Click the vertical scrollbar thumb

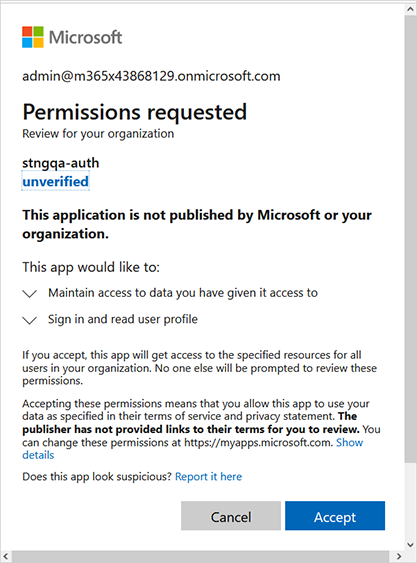pos(411,239)
